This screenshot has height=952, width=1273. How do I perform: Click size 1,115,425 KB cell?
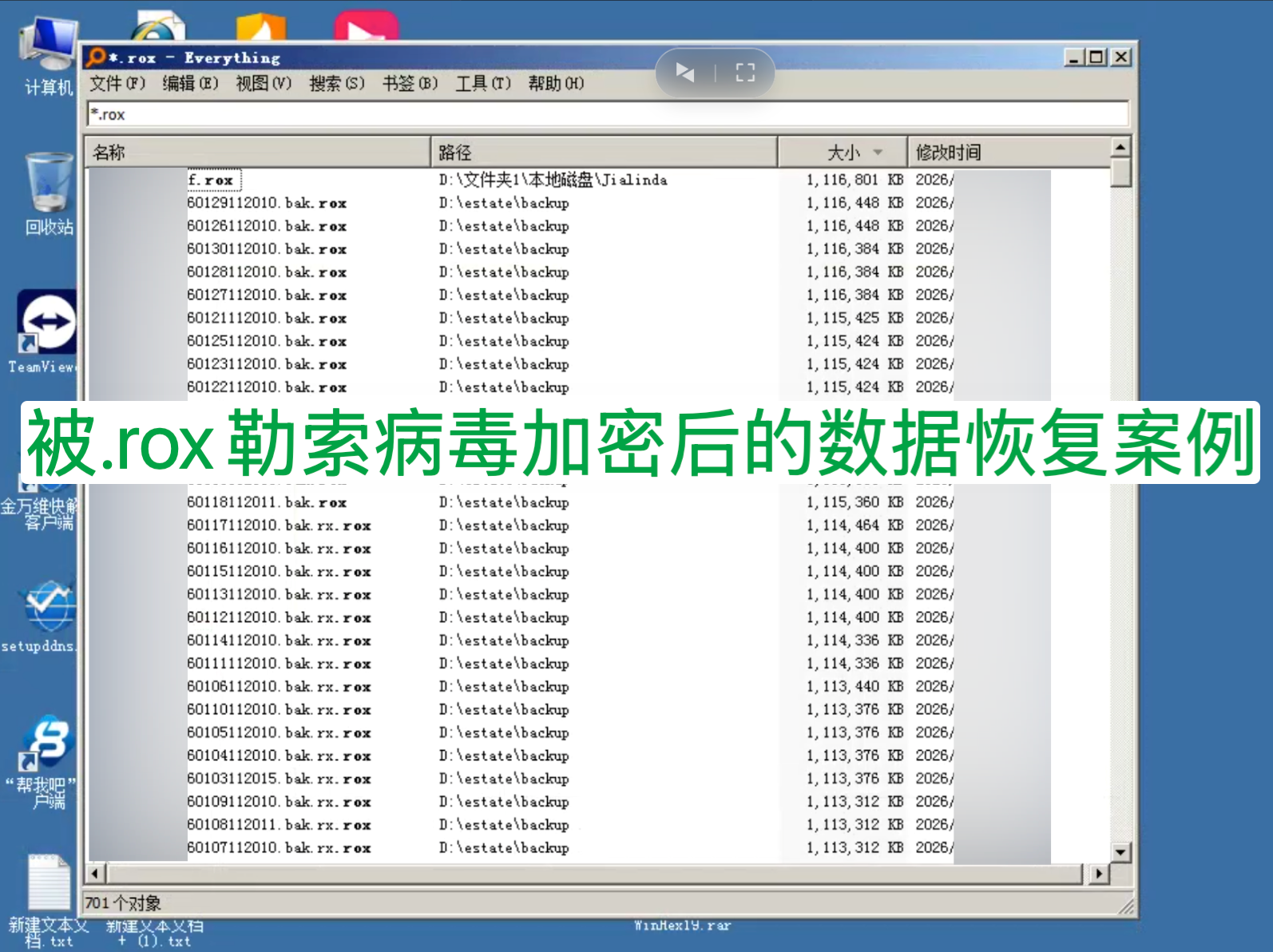pos(855,318)
